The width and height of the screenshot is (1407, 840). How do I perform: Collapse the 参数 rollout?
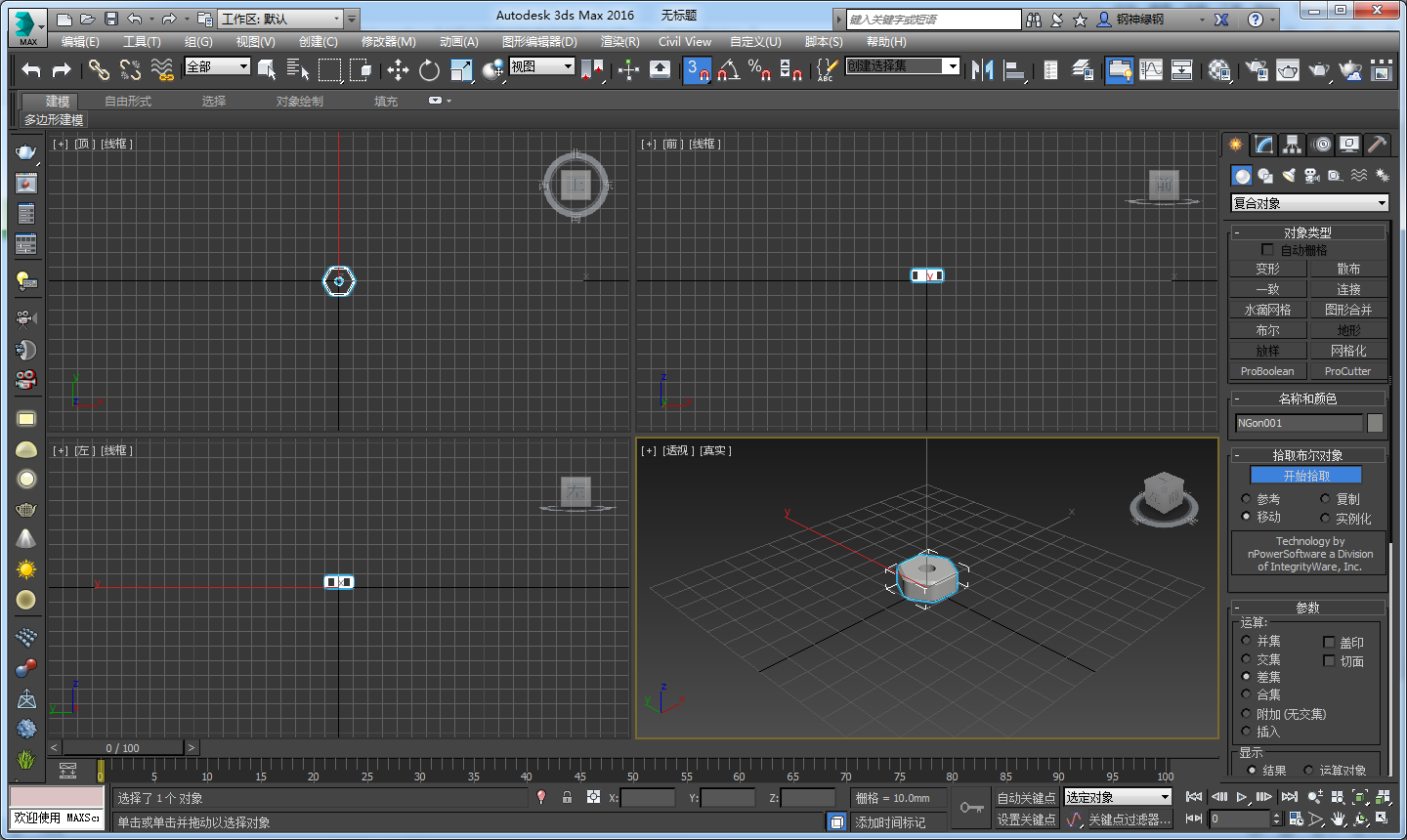(x=1307, y=608)
